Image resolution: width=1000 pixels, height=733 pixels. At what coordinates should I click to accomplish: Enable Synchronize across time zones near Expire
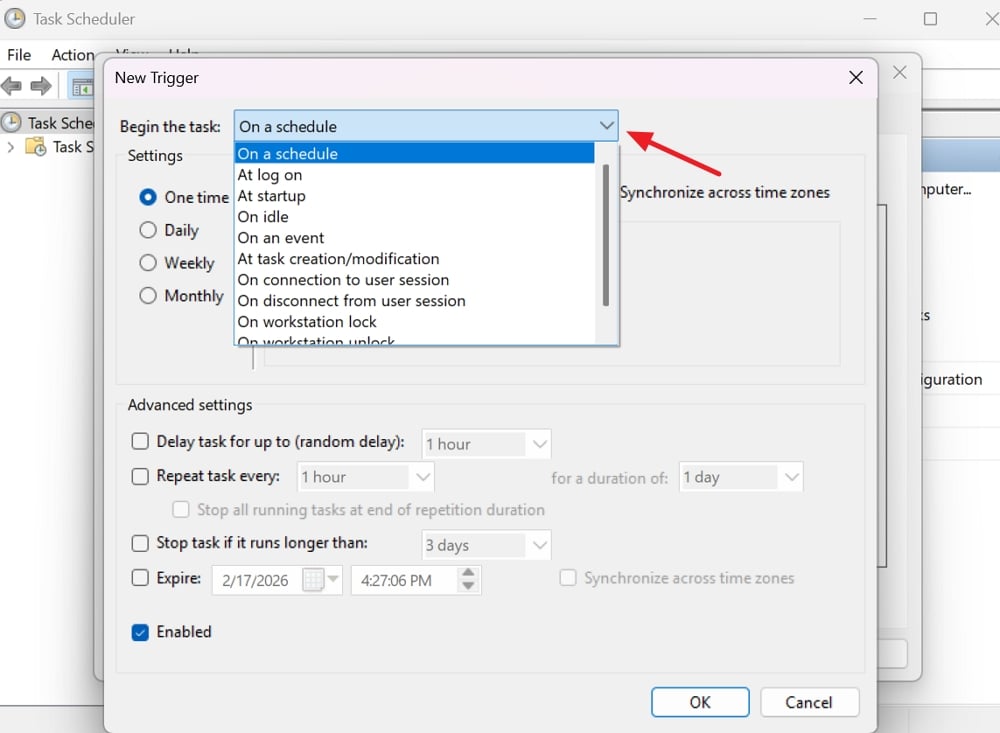tap(567, 578)
